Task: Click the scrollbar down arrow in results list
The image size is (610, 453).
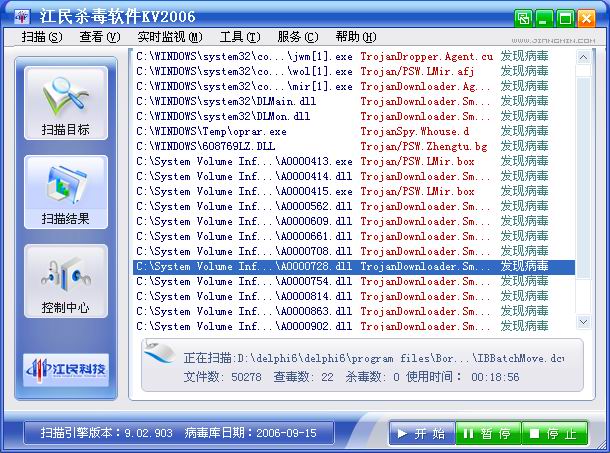Action: tap(583, 322)
